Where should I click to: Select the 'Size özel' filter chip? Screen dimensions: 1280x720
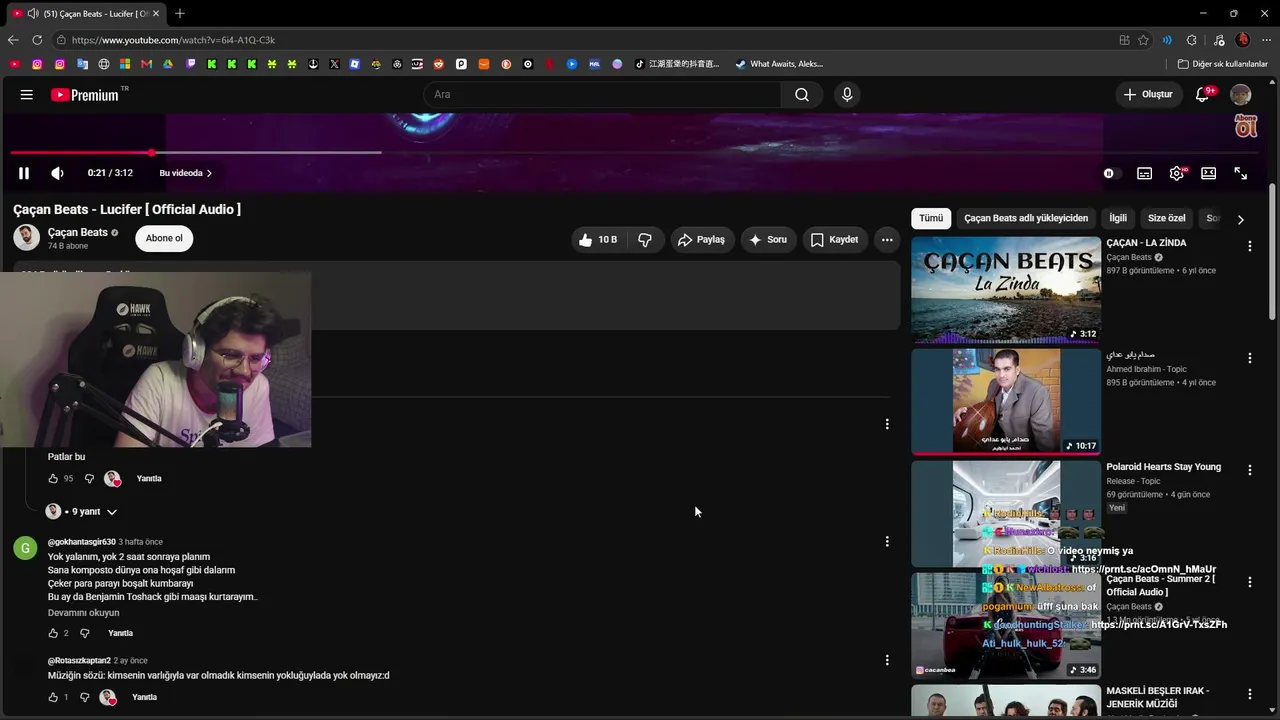(x=1167, y=218)
